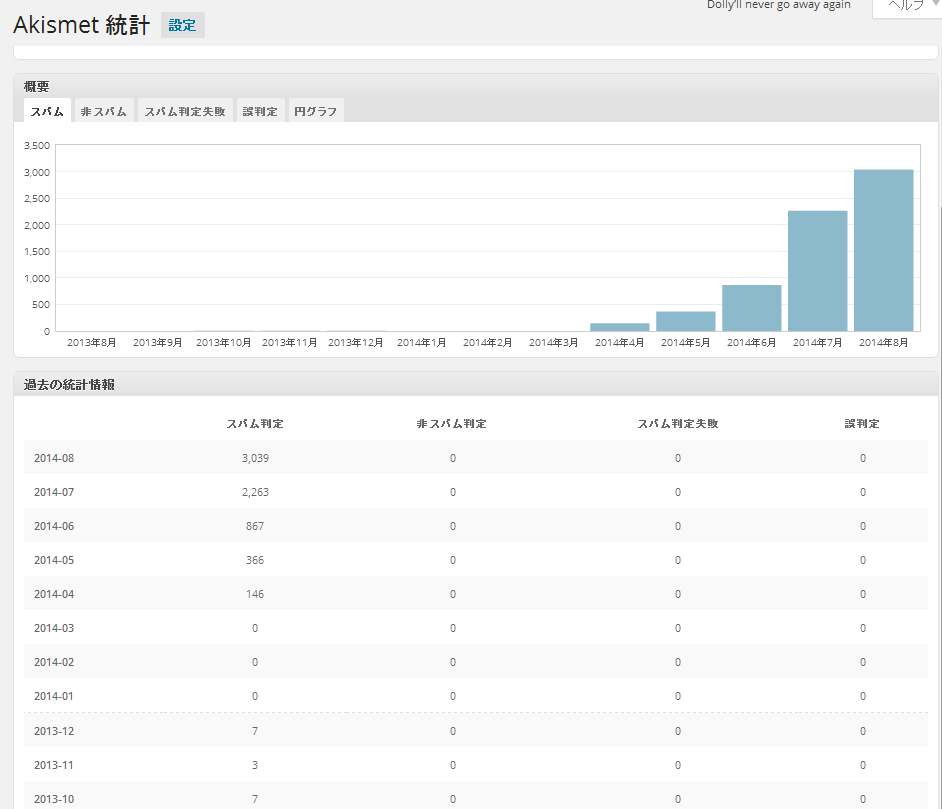Select the 2014-05 row label
The width and height of the screenshot is (942, 809).
(x=54, y=560)
